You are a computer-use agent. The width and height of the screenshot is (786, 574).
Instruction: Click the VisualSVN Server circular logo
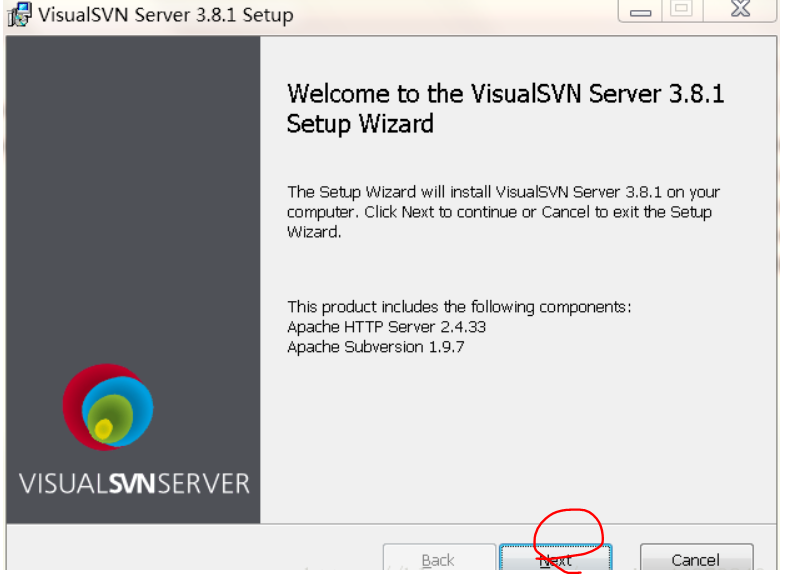[x=108, y=407]
